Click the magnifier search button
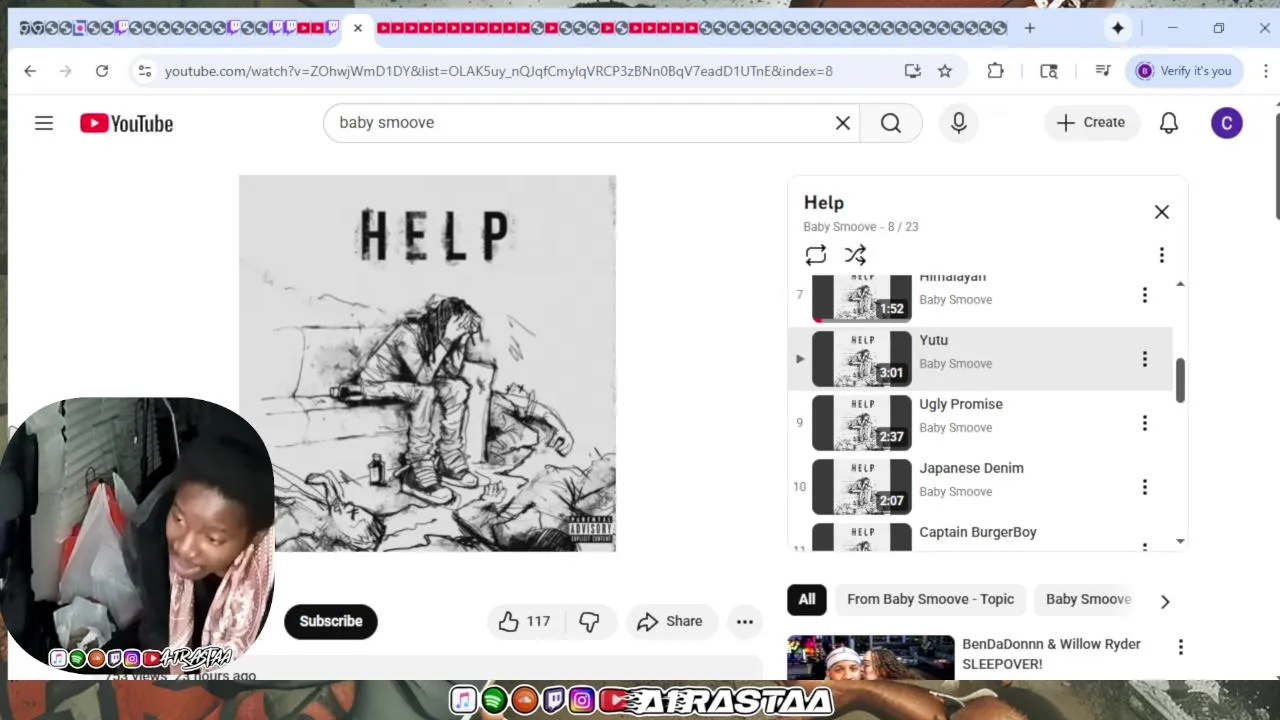Image resolution: width=1280 pixels, height=720 pixels. pos(891,122)
